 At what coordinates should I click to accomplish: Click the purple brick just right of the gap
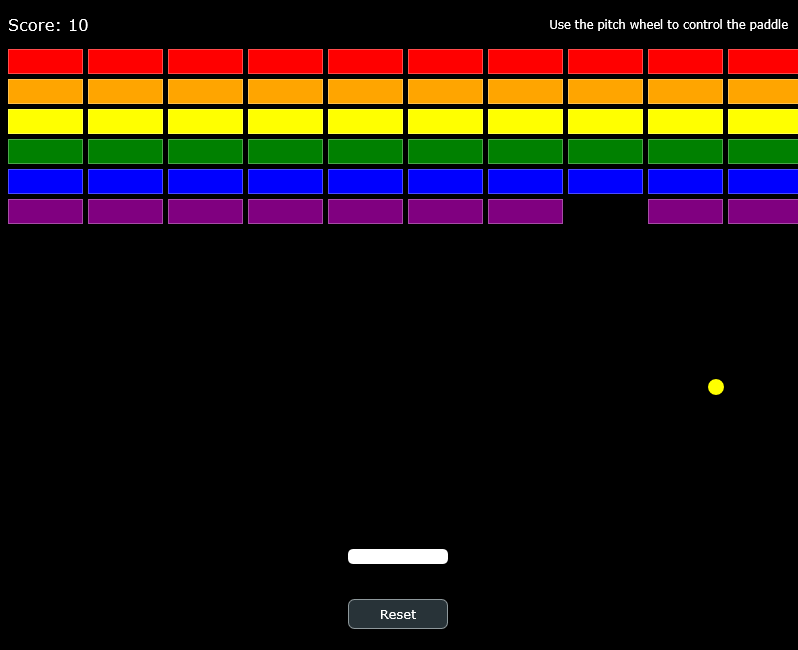(x=685, y=211)
